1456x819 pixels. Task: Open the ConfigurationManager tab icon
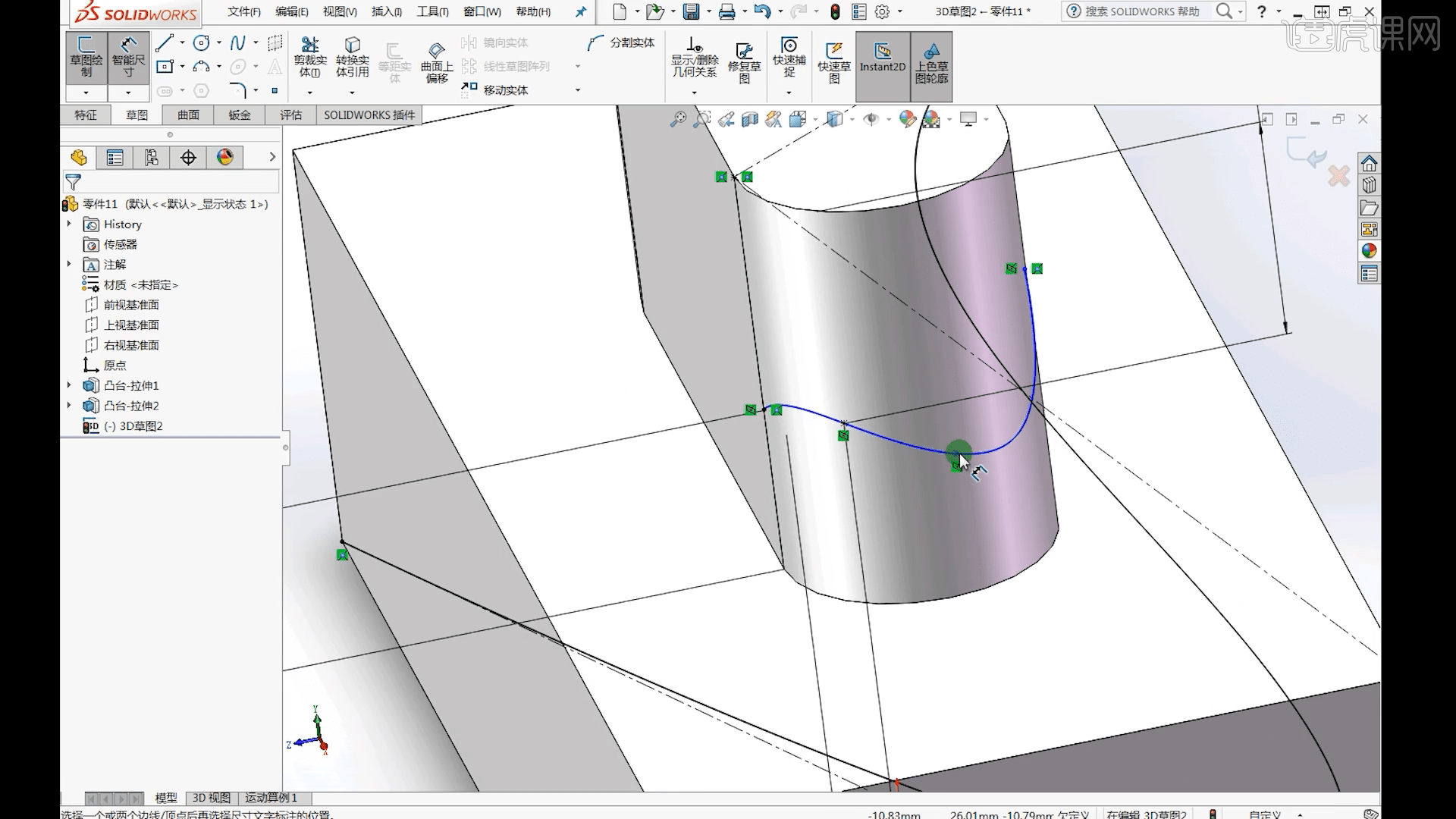pyautogui.click(x=152, y=158)
